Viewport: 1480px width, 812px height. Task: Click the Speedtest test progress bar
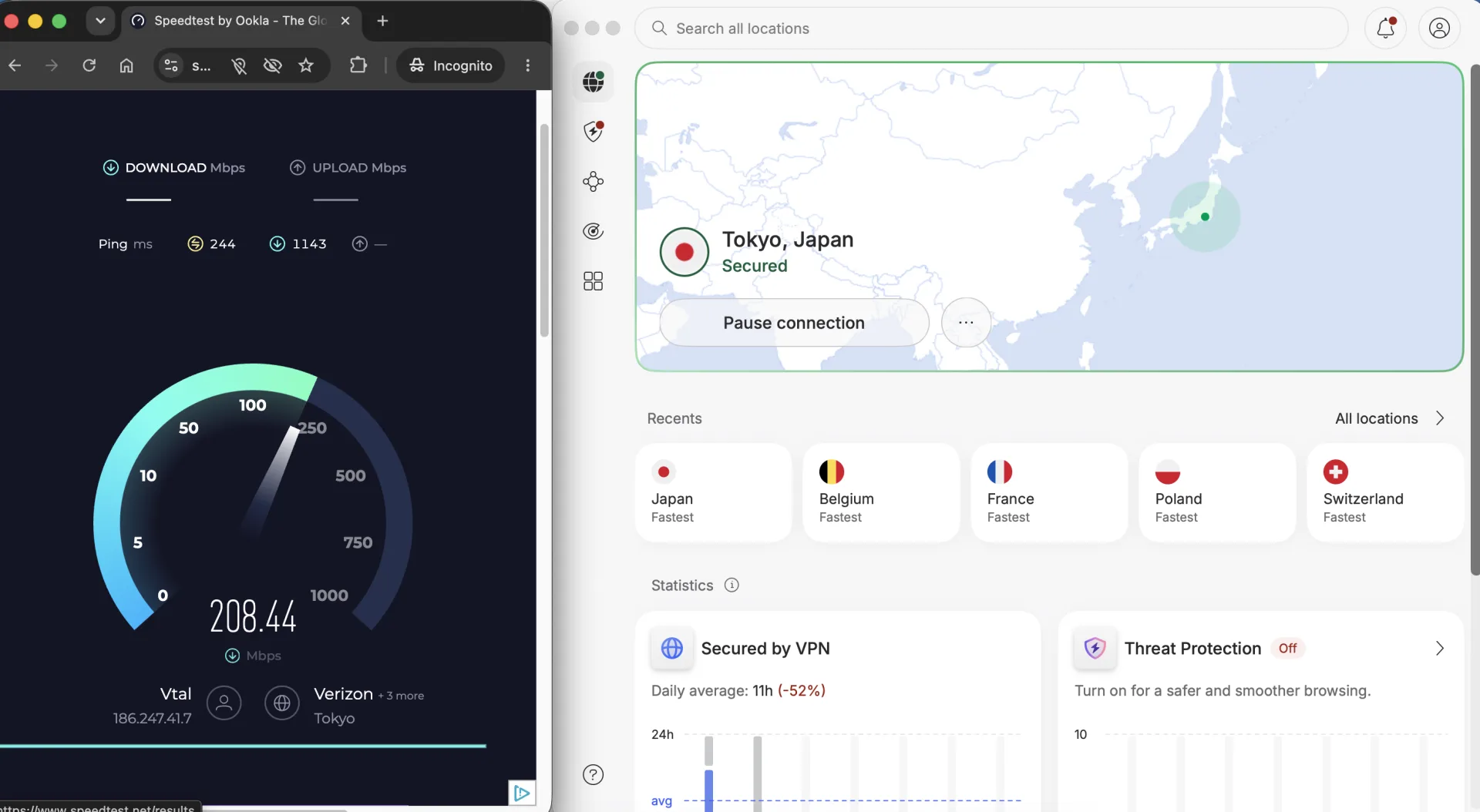(x=243, y=746)
